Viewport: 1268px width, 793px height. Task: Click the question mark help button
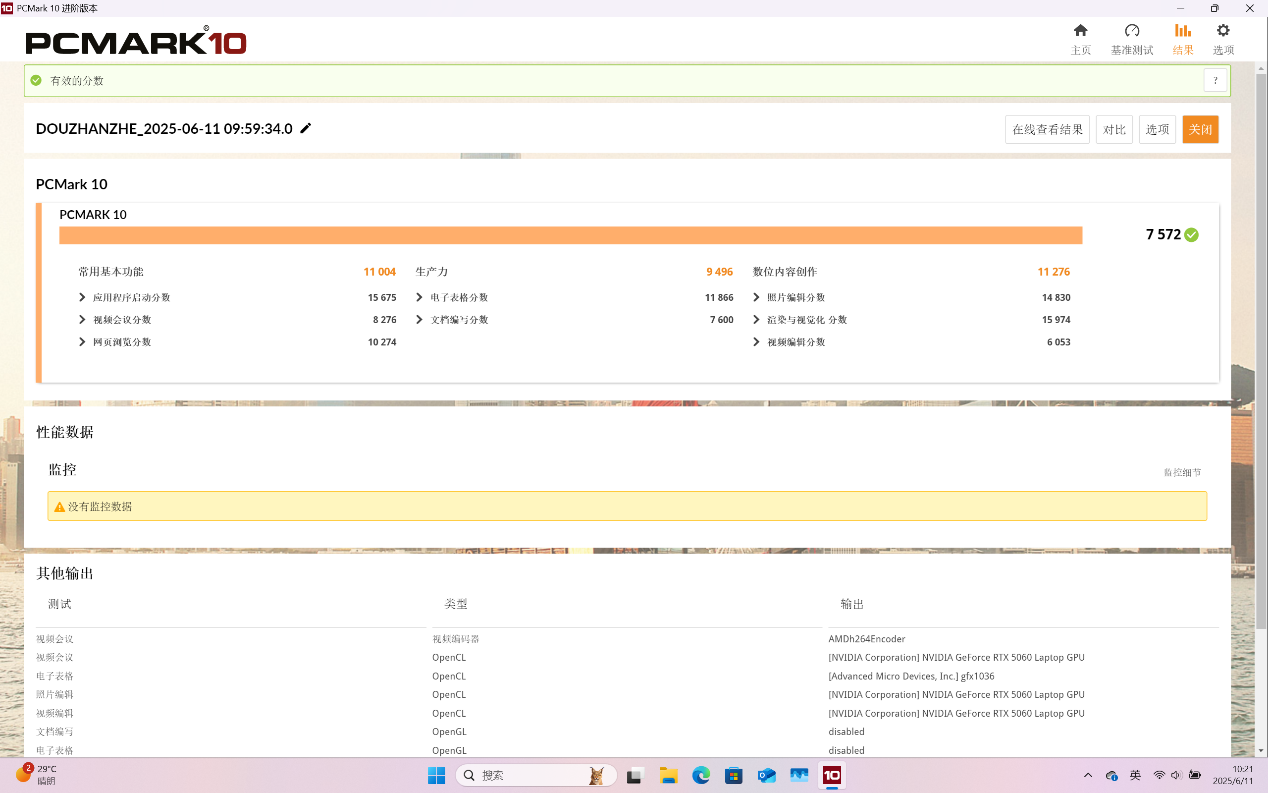point(1215,81)
